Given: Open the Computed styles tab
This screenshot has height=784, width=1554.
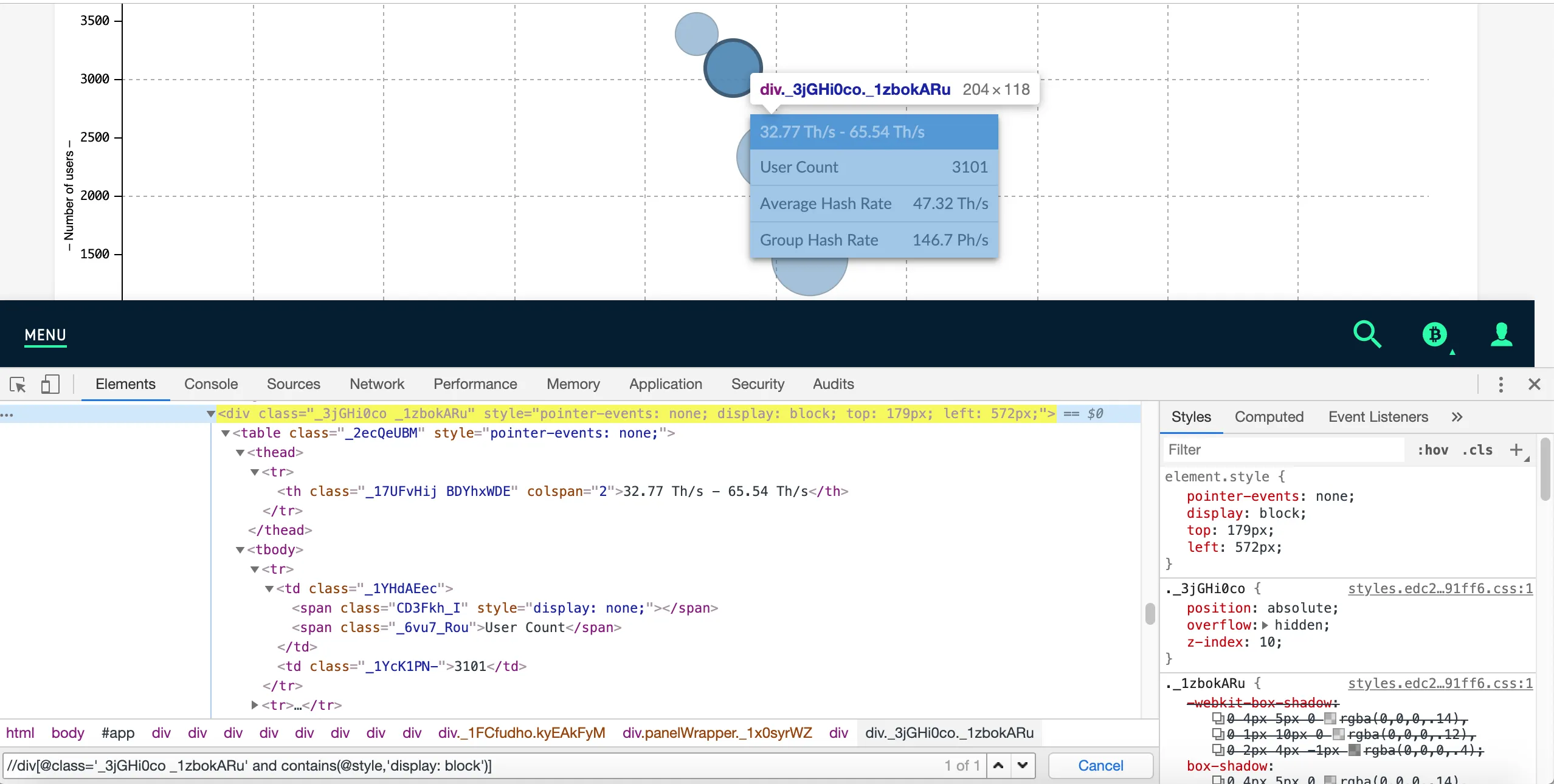Looking at the screenshot, I should tap(1269, 417).
